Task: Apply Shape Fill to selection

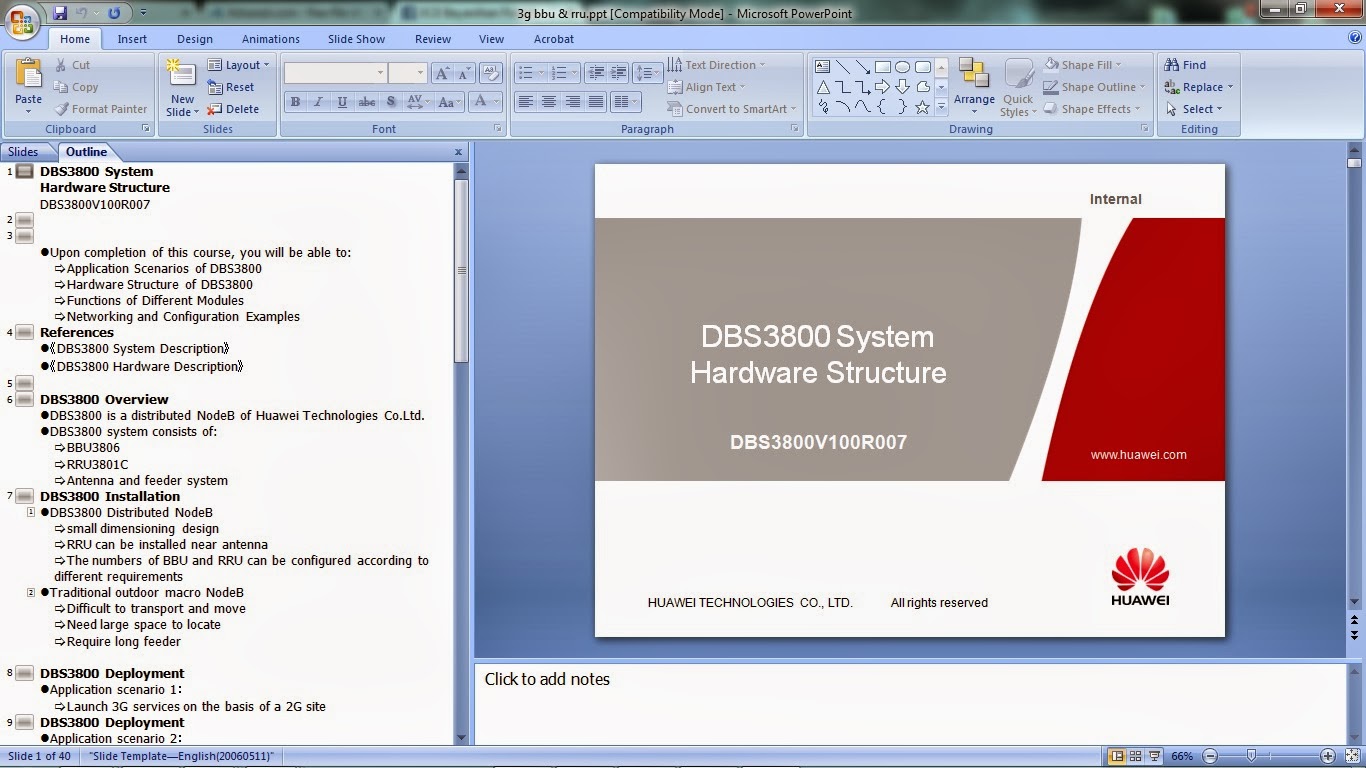Action: (x=1085, y=64)
